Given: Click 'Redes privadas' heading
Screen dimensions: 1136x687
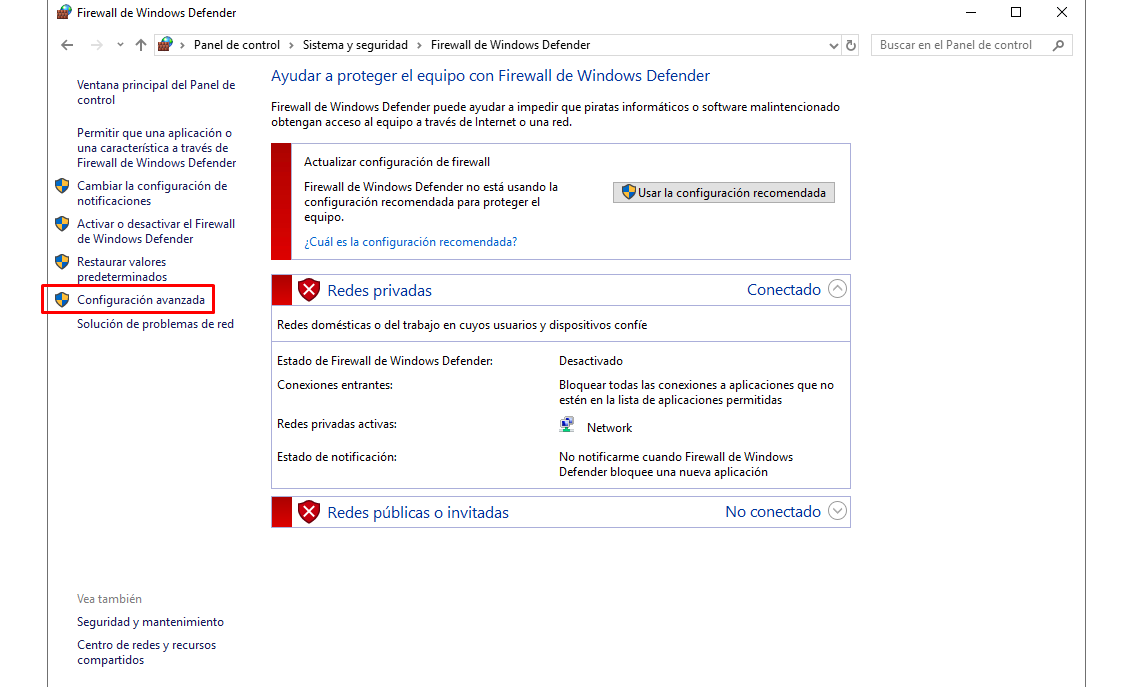Looking at the screenshot, I should pyautogui.click(x=380, y=291).
